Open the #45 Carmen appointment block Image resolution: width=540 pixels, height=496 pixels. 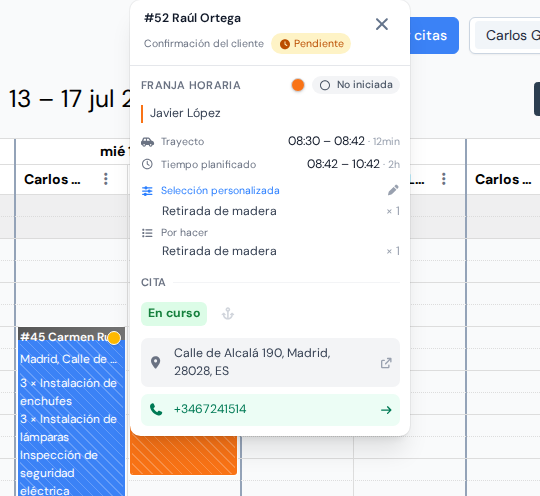tap(71, 412)
